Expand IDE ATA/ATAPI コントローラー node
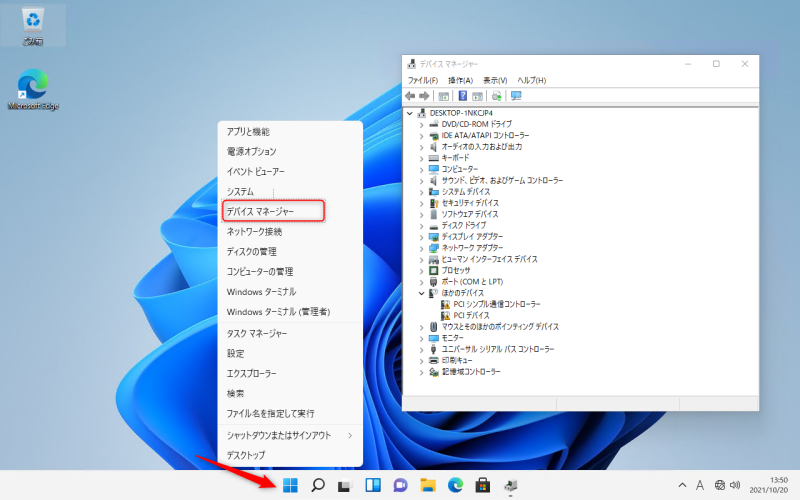The height and width of the screenshot is (500, 800). pyautogui.click(x=421, y=136)
